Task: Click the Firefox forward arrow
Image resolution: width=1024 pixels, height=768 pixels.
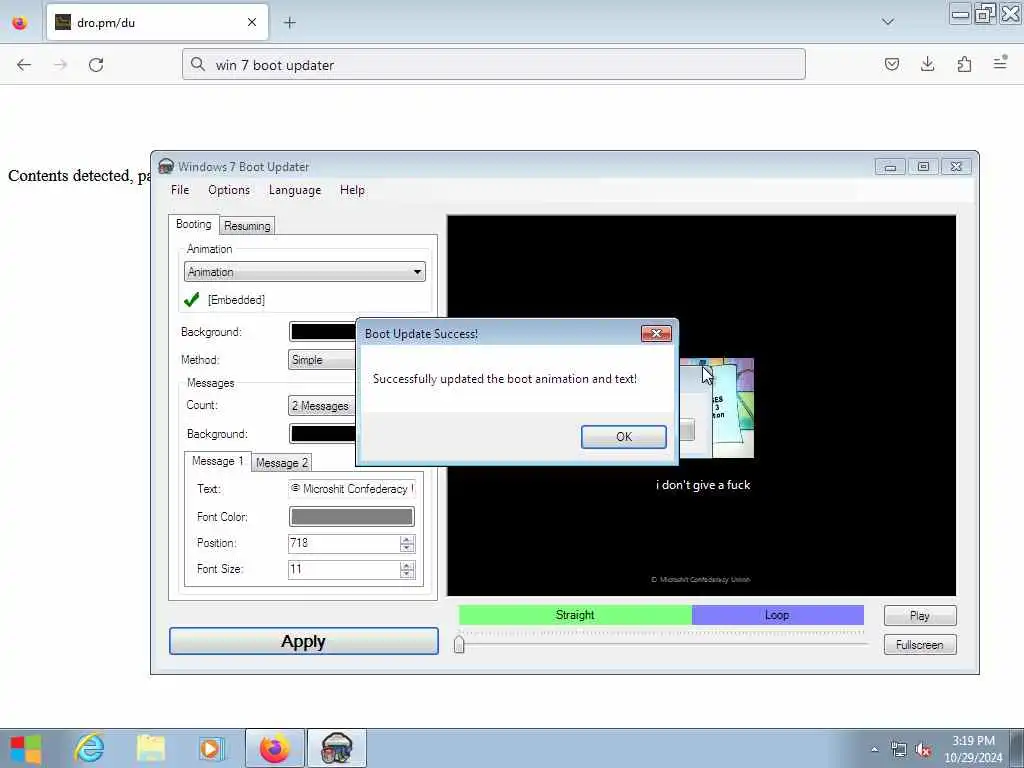Action: coord(60,65)
